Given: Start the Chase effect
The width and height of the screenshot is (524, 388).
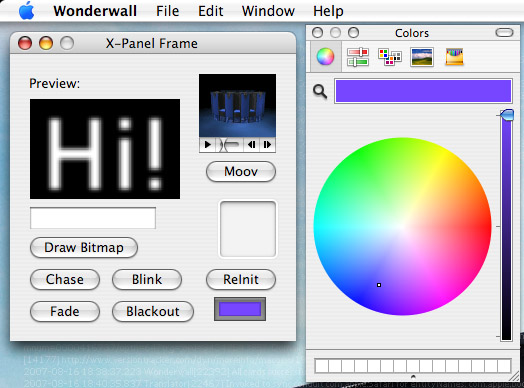Looking at the screenshot, I should point(65,279).
